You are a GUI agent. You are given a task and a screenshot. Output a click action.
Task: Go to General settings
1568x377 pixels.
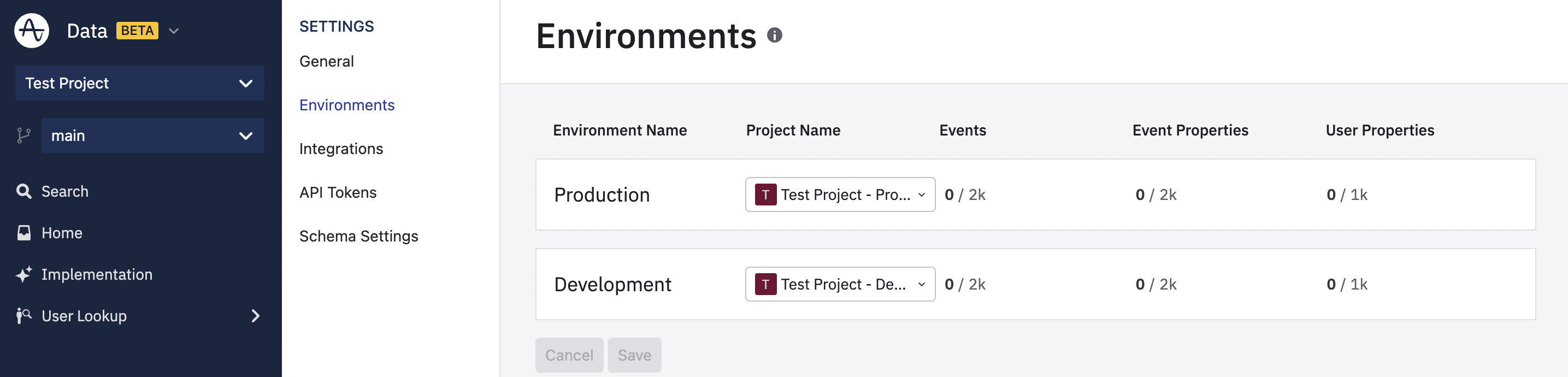coord(326,62)
